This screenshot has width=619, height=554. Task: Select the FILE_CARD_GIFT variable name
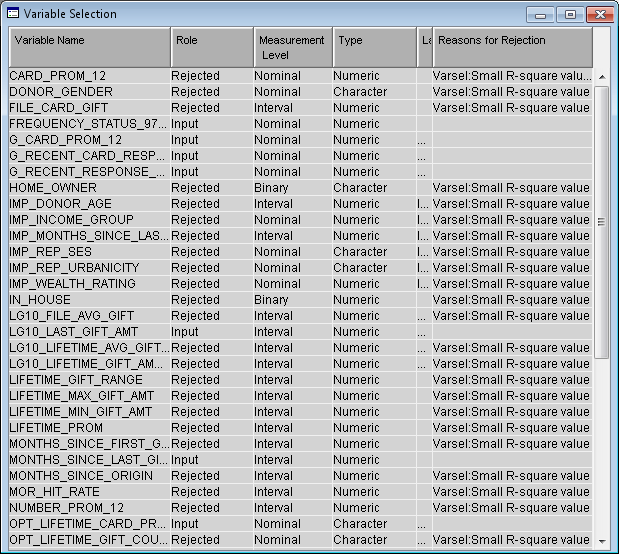click(x=58, y=108)
